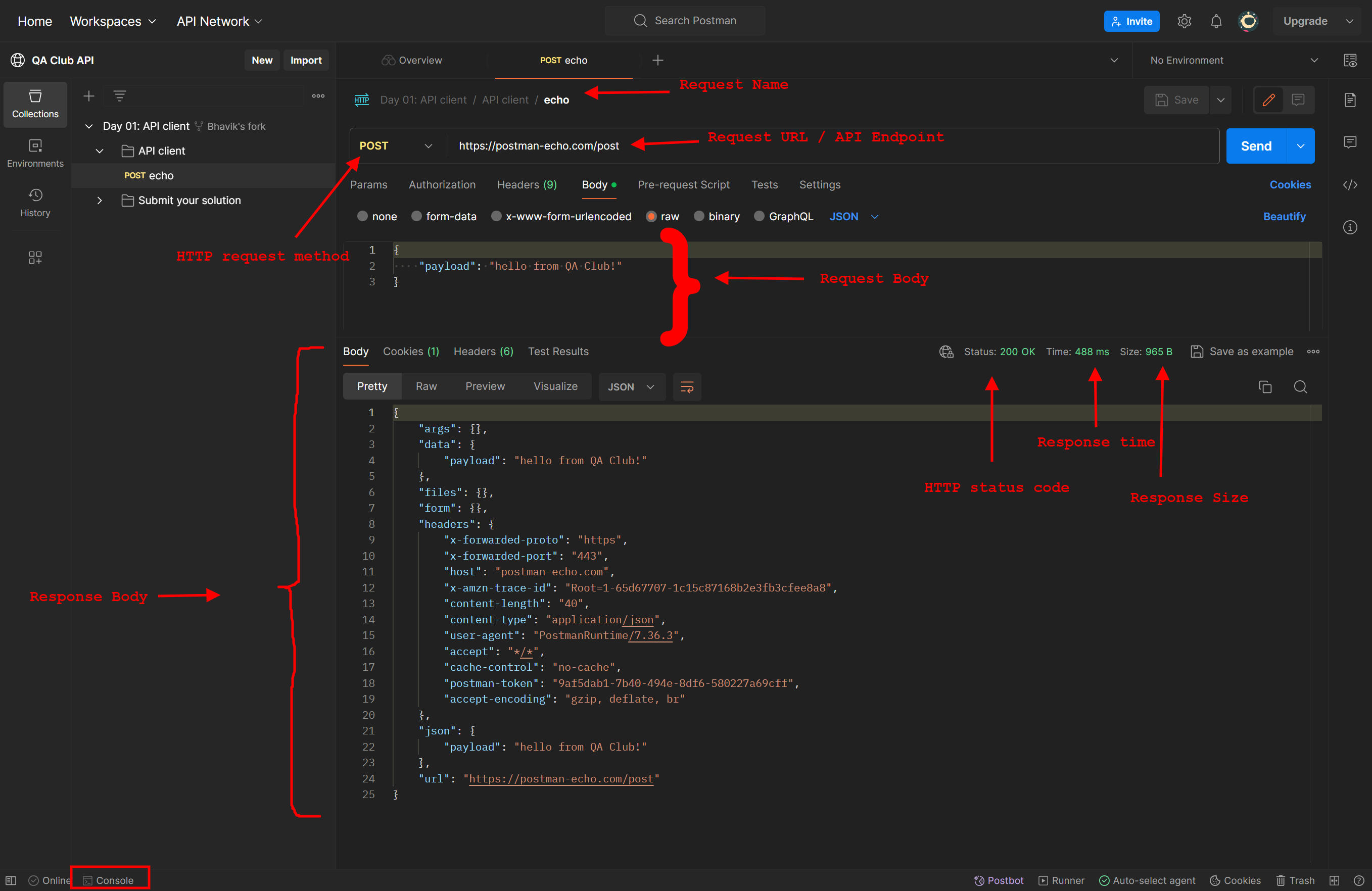1372x891 pixels.
Task: Select the raw body type
Action: tap(662, 216)
